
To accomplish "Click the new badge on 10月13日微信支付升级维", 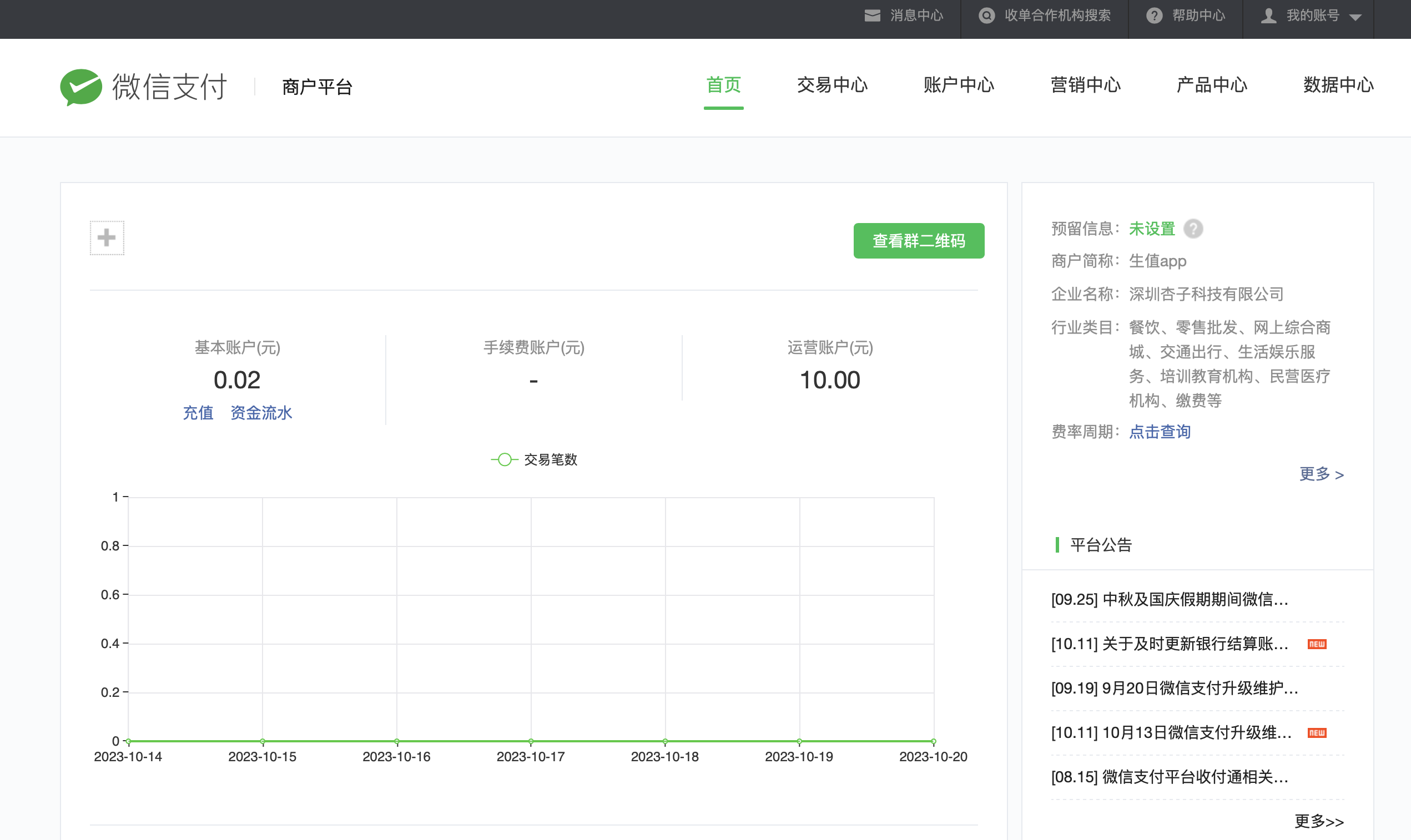I will 1317,733.
